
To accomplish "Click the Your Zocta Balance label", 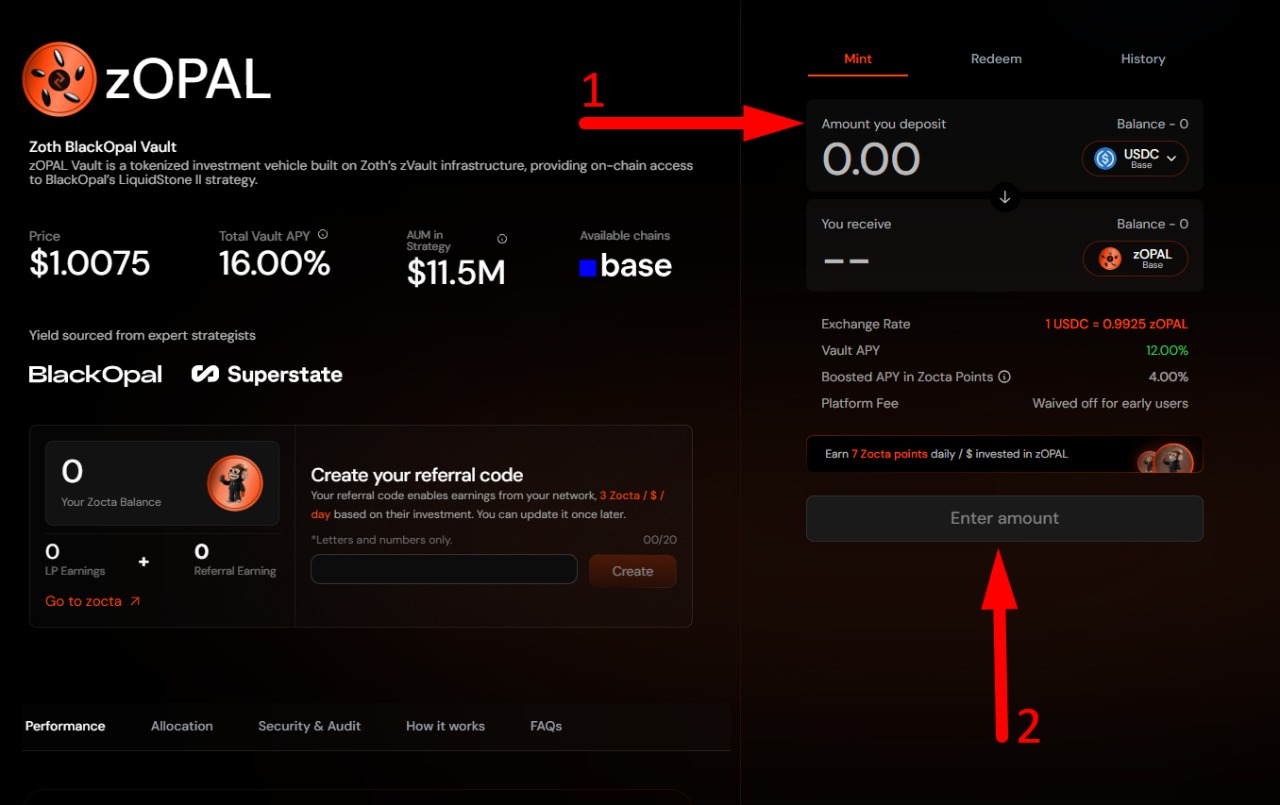I will click(x=111, y=502).
